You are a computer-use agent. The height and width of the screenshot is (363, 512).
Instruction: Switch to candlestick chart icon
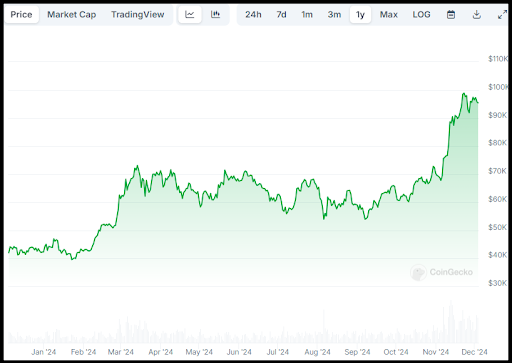pos(215,15)
